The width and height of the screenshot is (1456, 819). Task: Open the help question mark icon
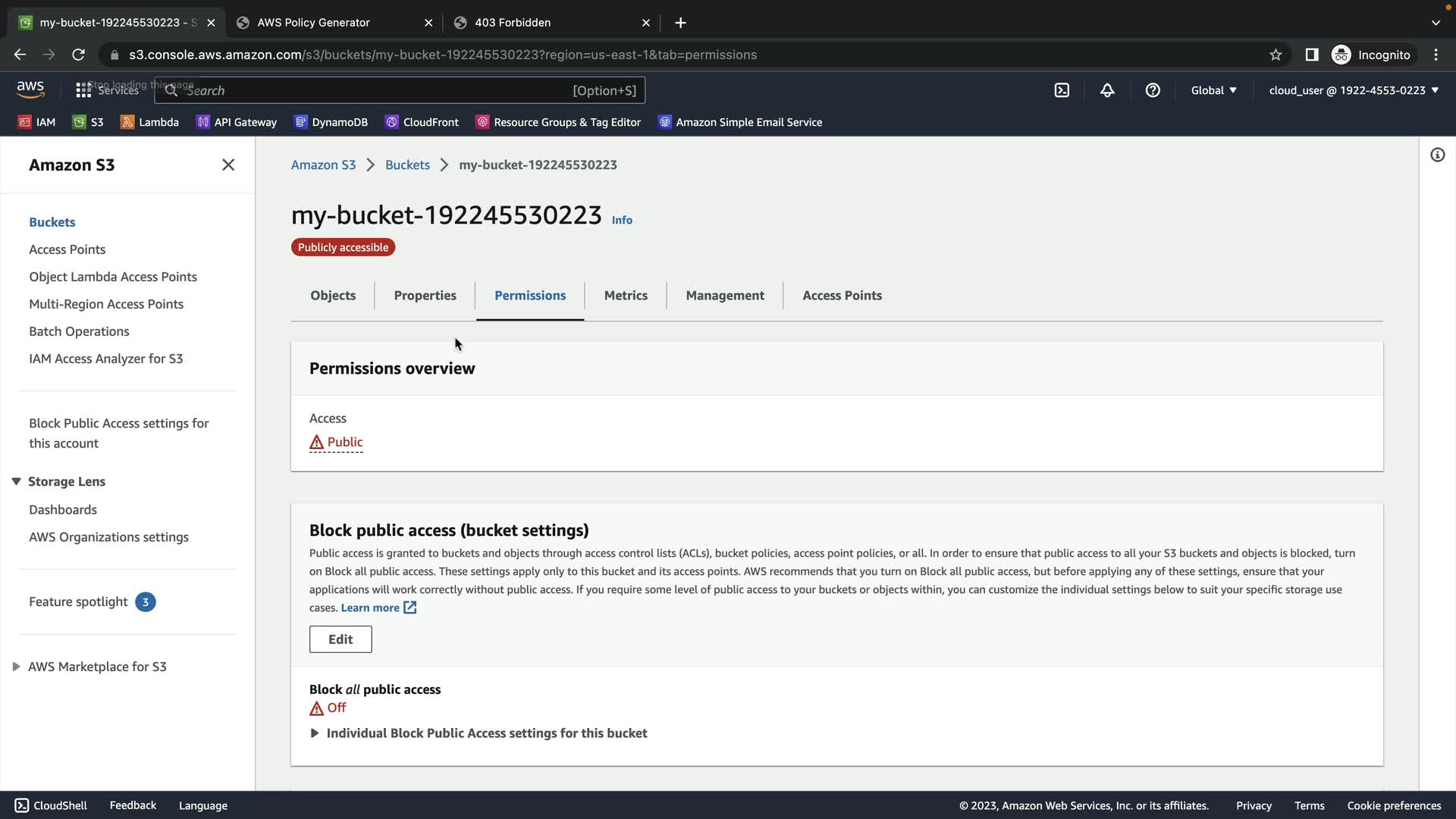coord(1153,90)
